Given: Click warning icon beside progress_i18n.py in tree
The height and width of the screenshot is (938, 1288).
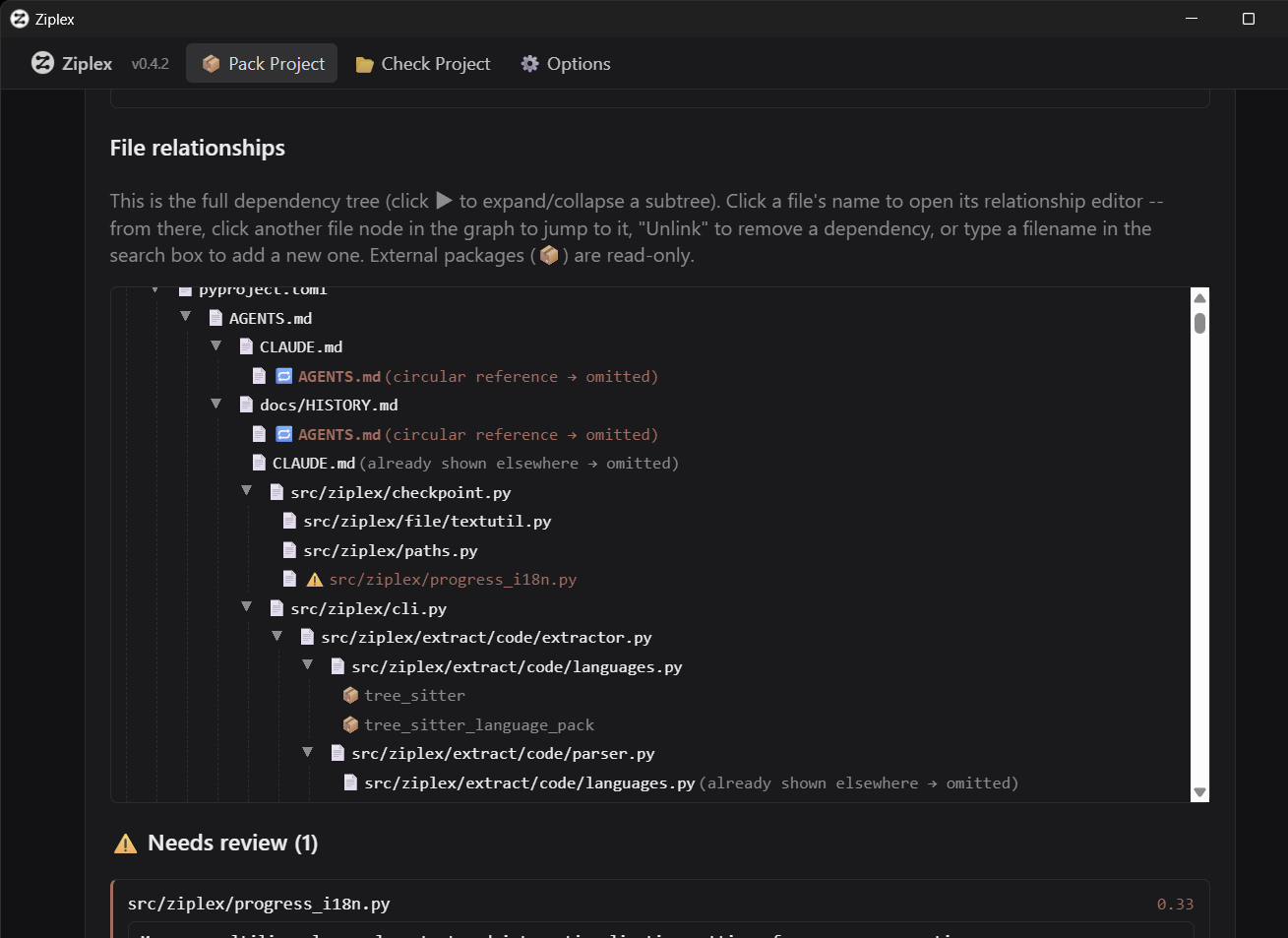Looking at the screenshot, I should pos(315,579).
